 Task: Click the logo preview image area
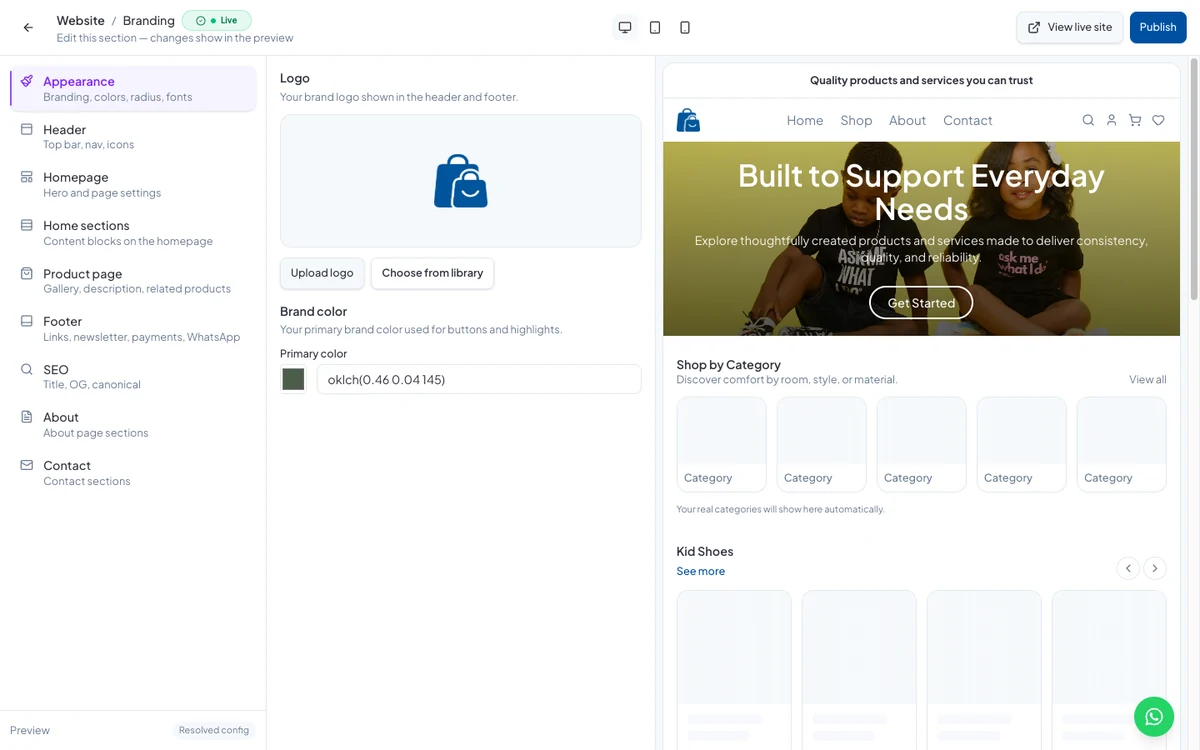point(461,180)
